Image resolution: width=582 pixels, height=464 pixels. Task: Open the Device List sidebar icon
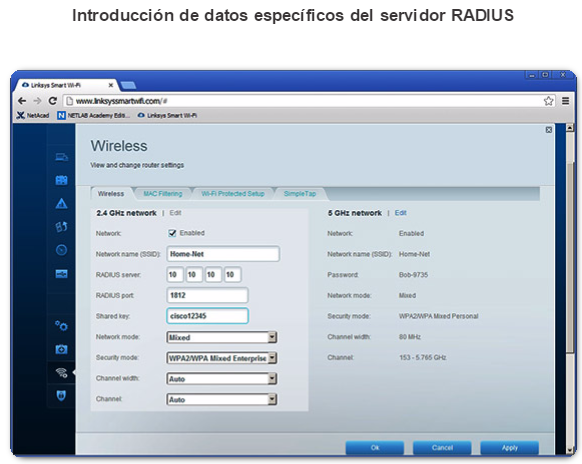tap(61, 157)
